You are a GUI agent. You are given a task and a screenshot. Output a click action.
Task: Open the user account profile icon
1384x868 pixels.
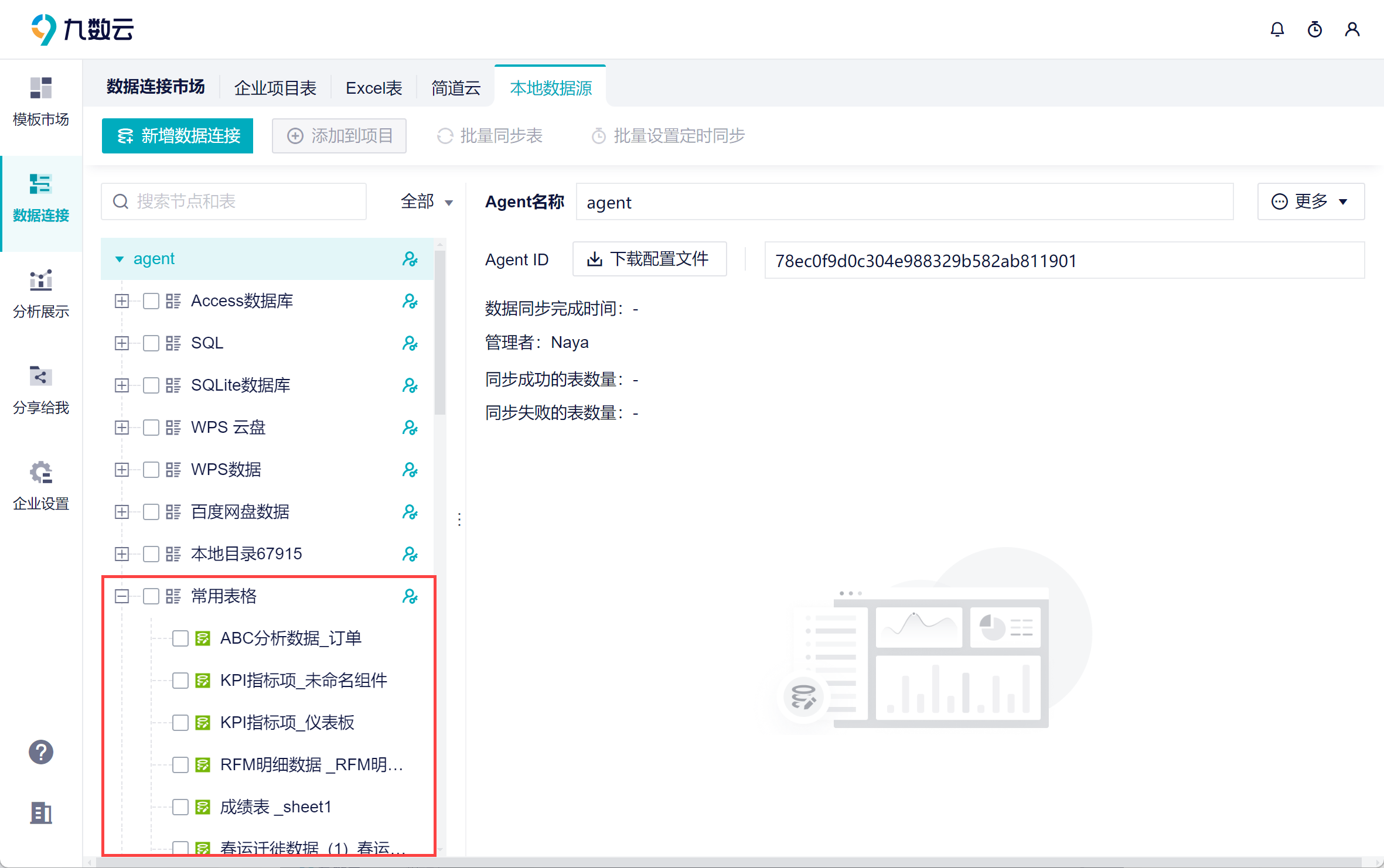pos(1352,29)
